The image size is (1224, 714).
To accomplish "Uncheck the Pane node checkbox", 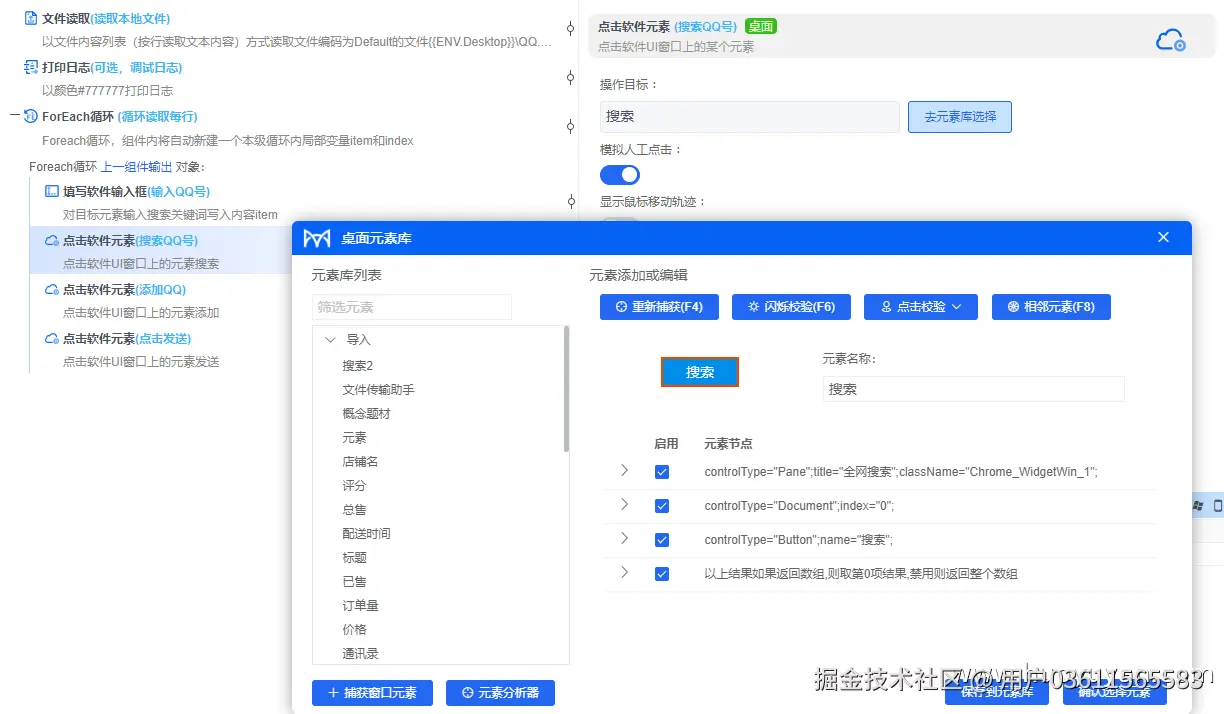I will coord(662,472).
